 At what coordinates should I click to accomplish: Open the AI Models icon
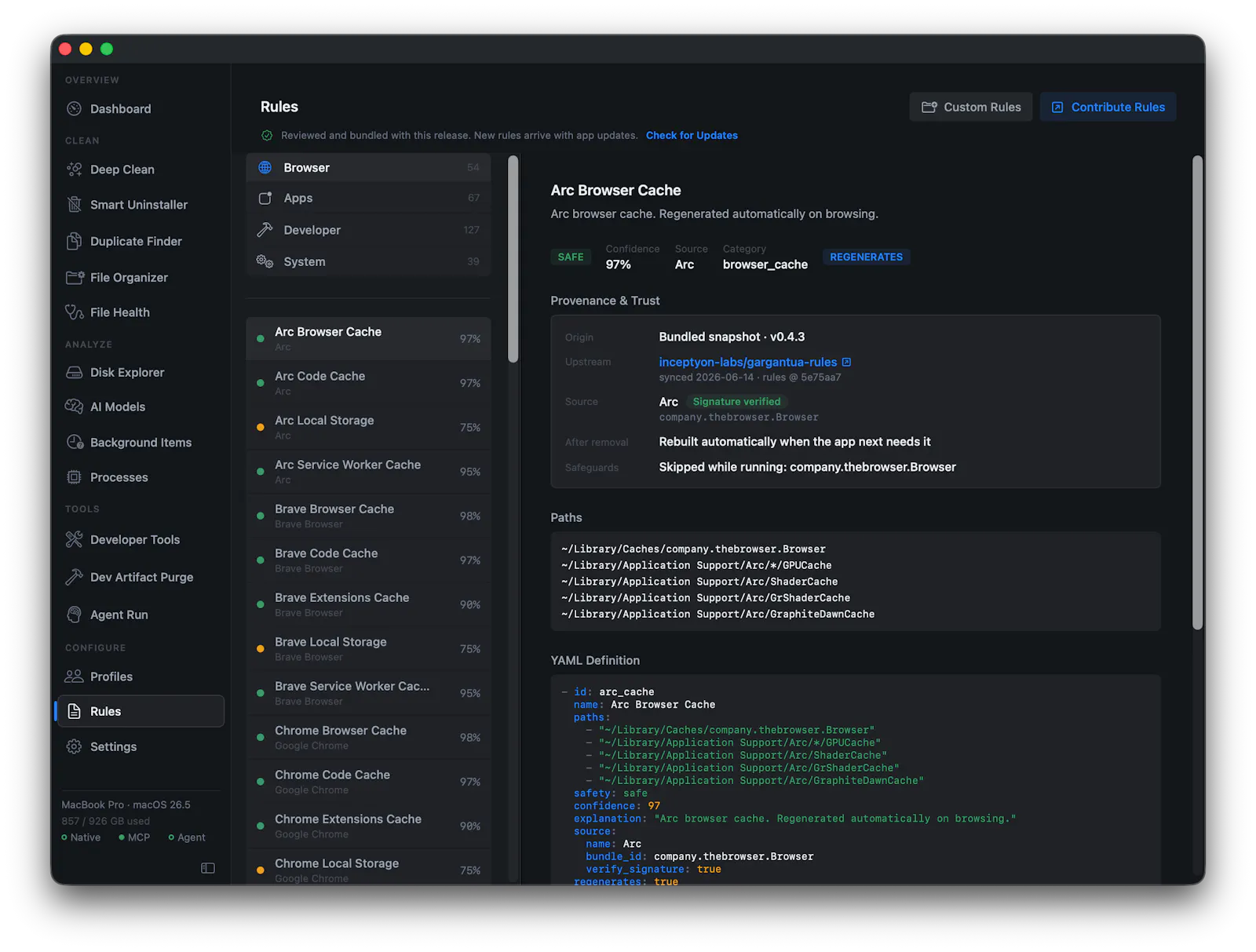75,407
